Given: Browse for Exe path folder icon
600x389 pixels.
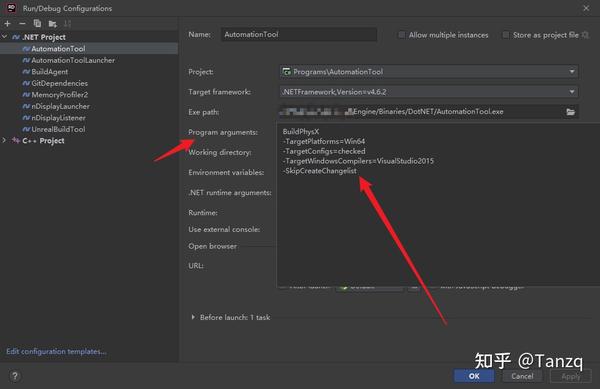Looking at the screenshot, I should tap(570, 112).
